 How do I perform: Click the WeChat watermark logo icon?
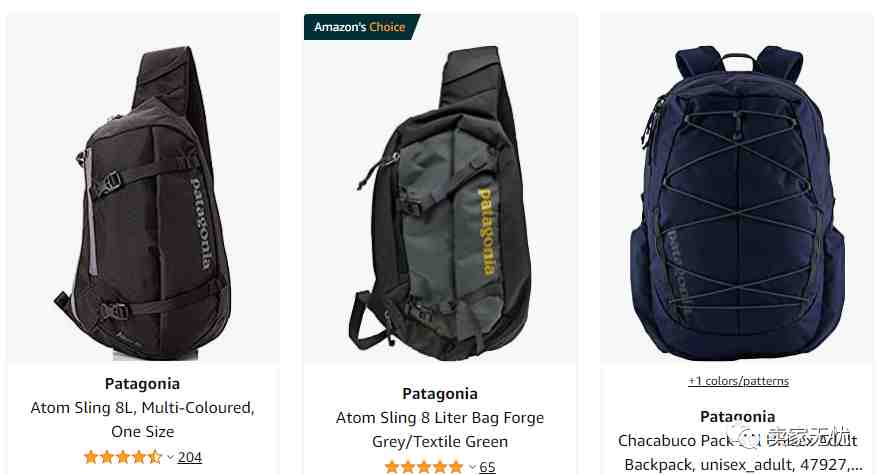pyautogui.click(x=750, y=438)
